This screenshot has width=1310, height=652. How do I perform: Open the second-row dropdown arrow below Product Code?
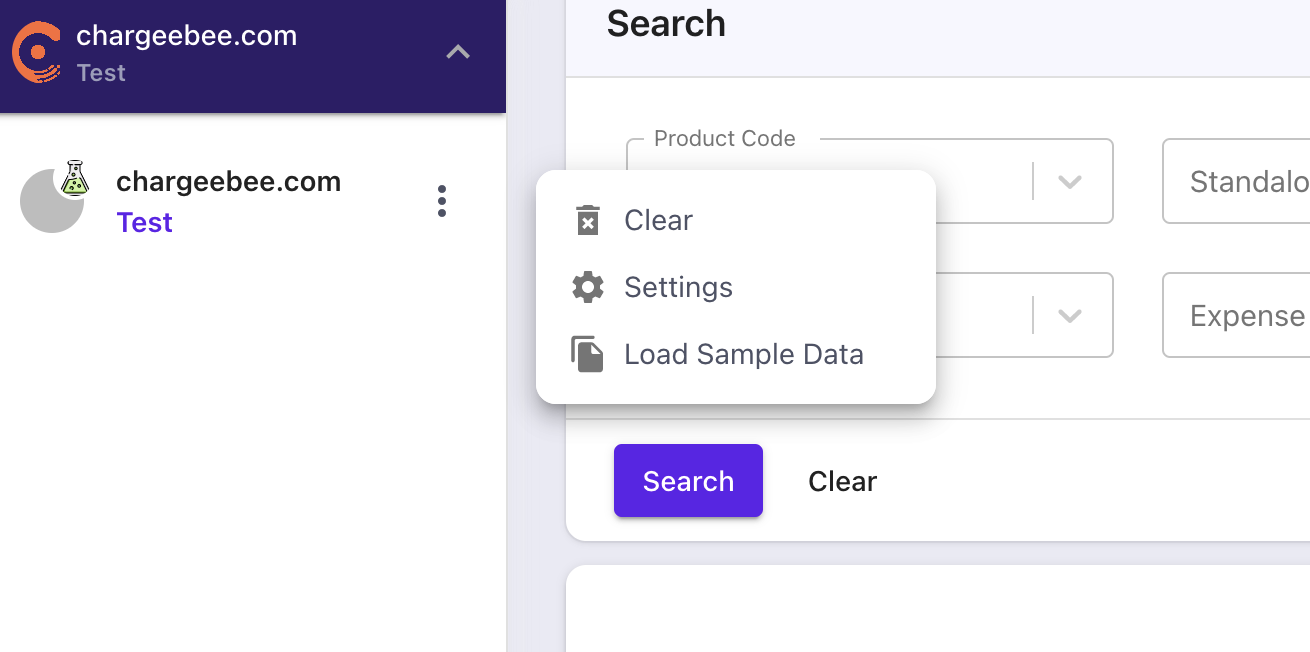[x=1070, y=316]
